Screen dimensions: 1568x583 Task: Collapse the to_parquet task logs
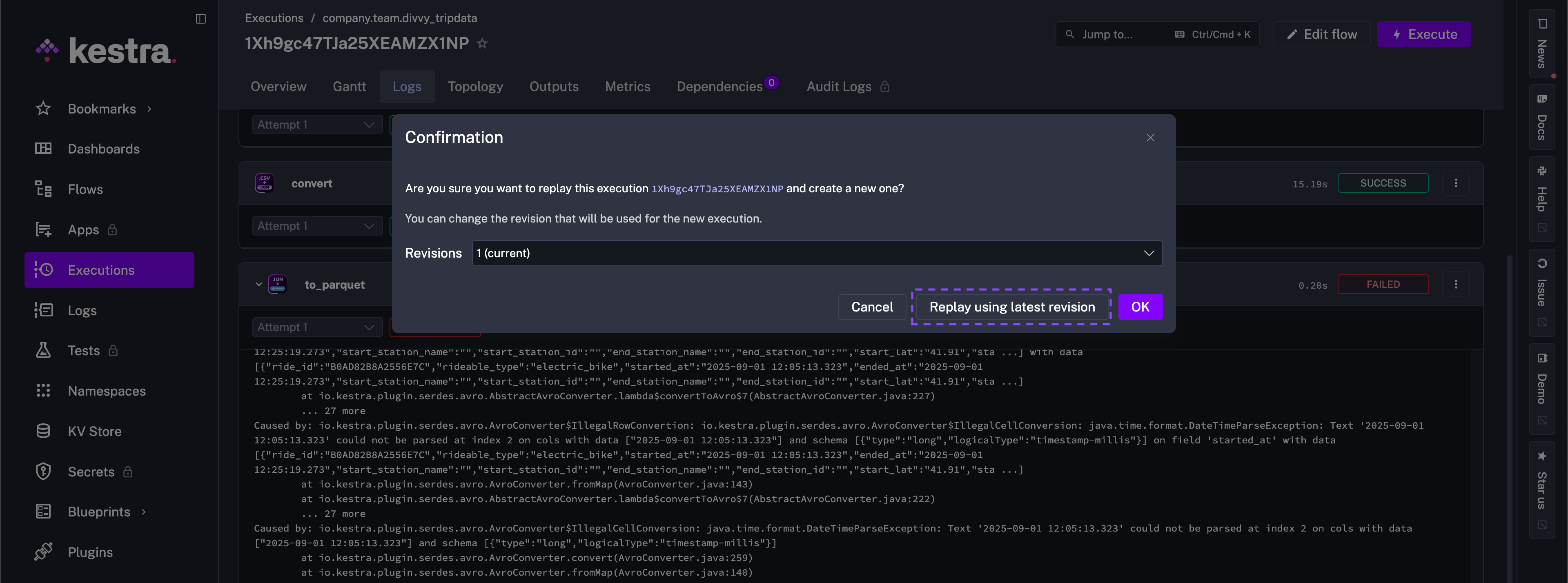pos(259,284)
